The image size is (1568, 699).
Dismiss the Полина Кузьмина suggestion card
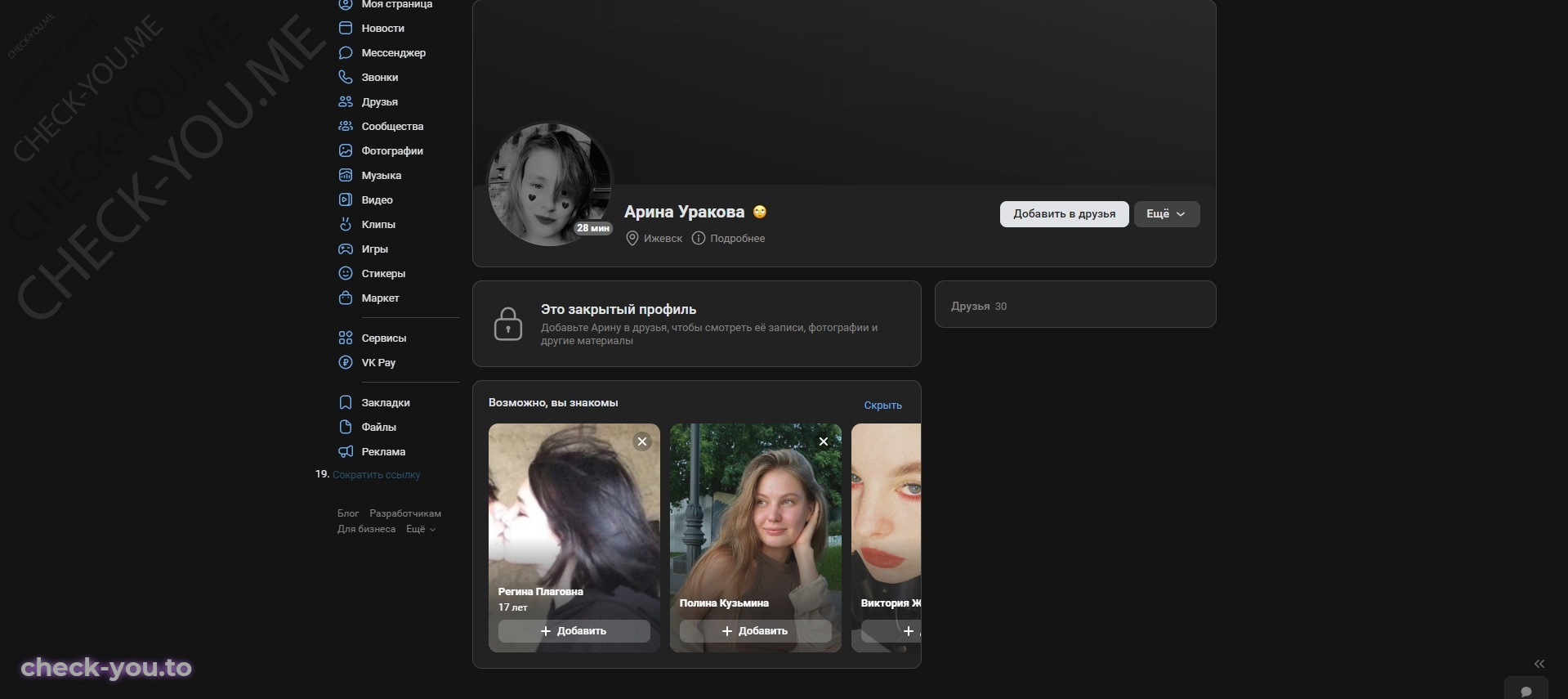click(x=824, y=441)
